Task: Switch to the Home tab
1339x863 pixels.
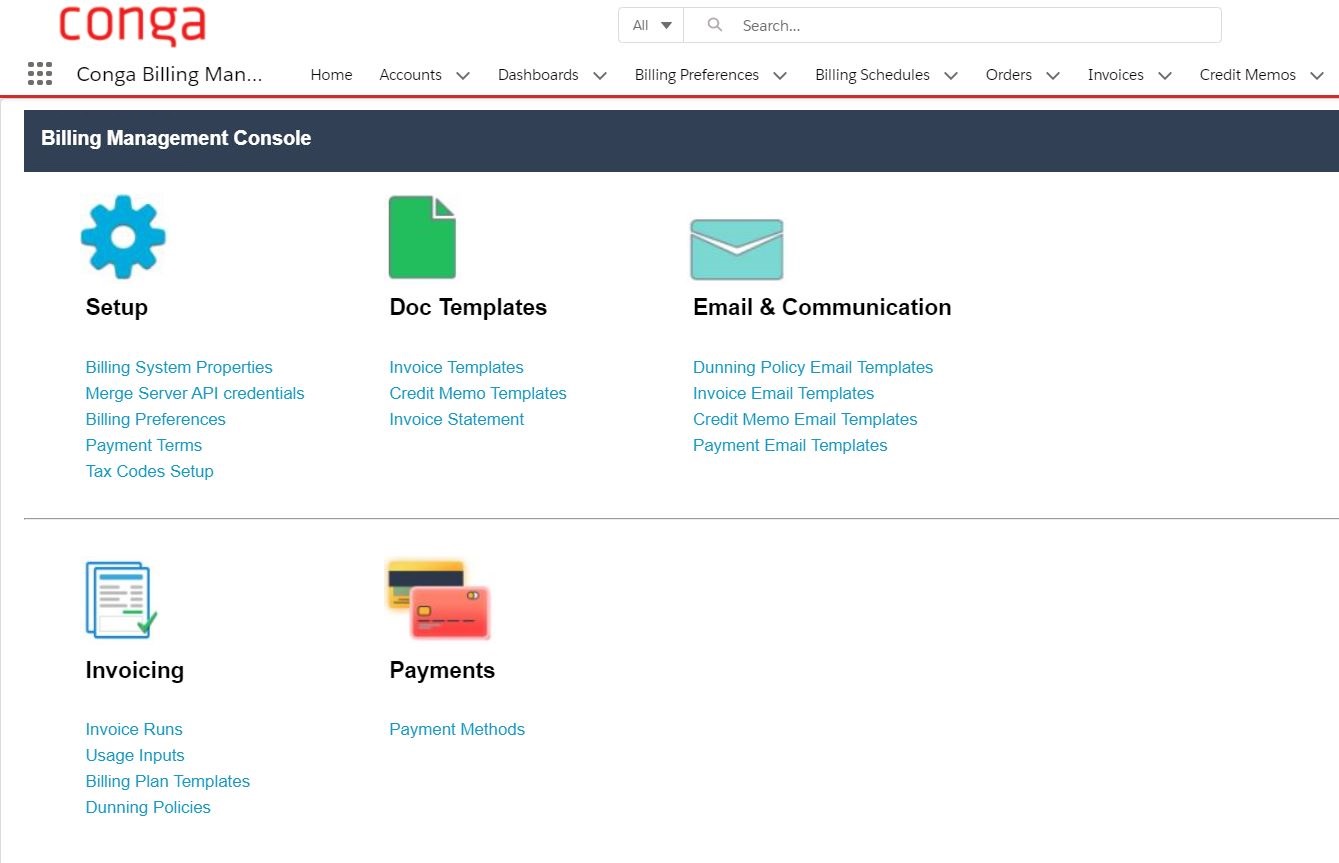Action: click(331, 74)
